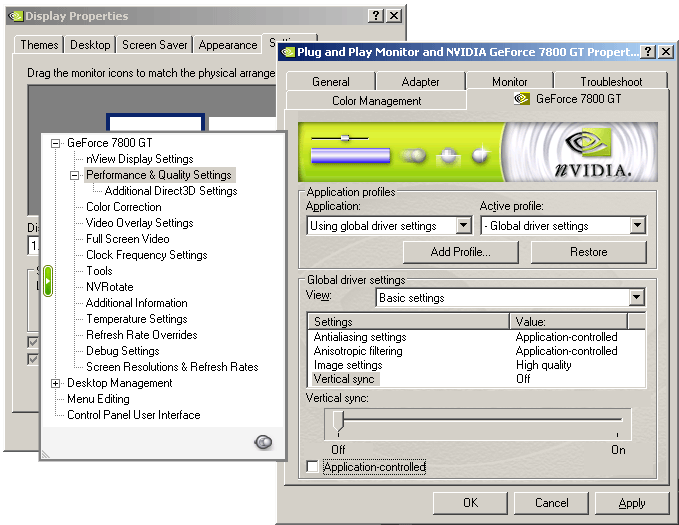Select Menu Editing in the tree
679x525 pixels.
(x=98, y=399)
